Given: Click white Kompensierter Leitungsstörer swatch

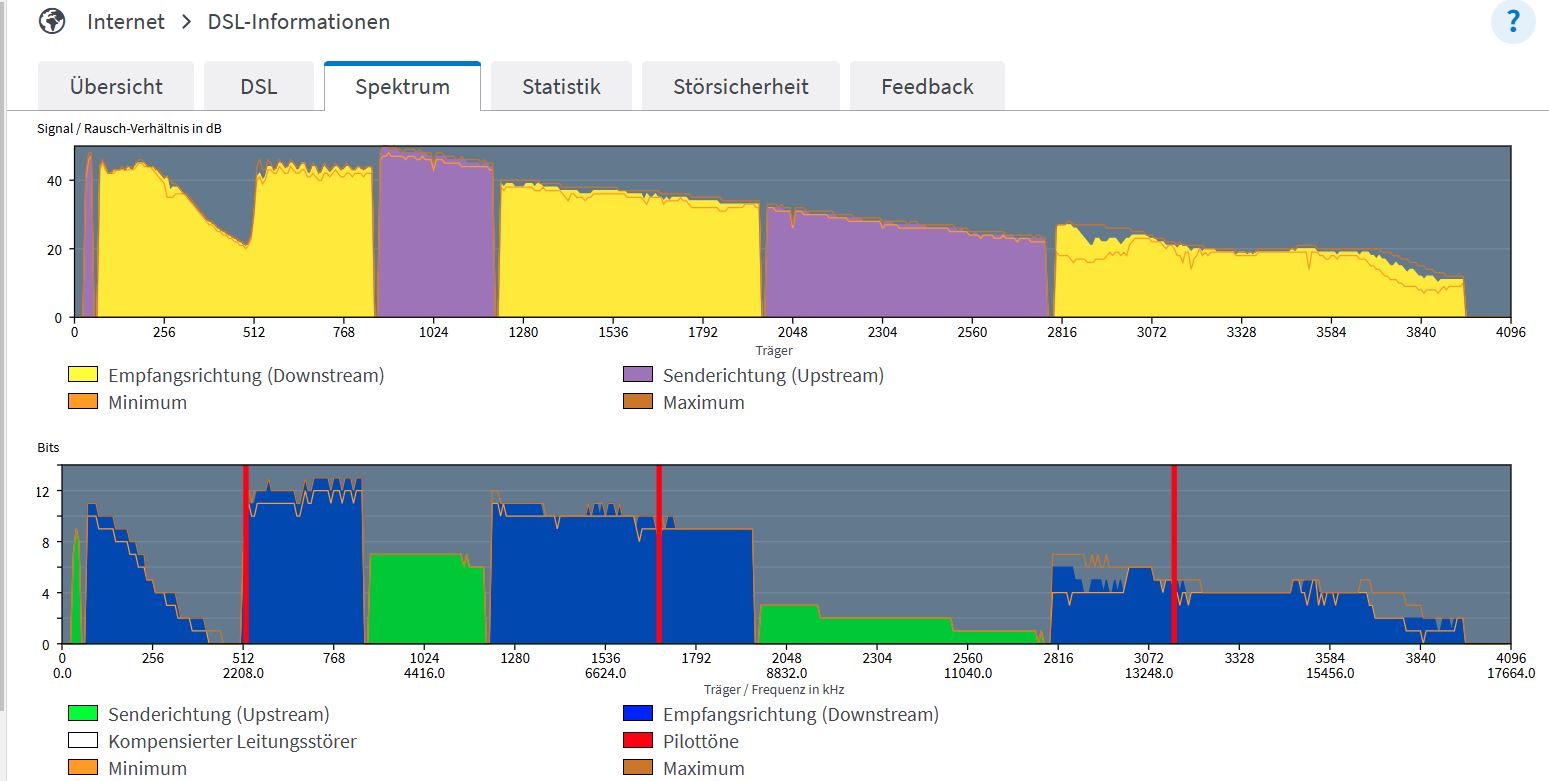Looking at the screenshot, I should (x=83, y=741).
